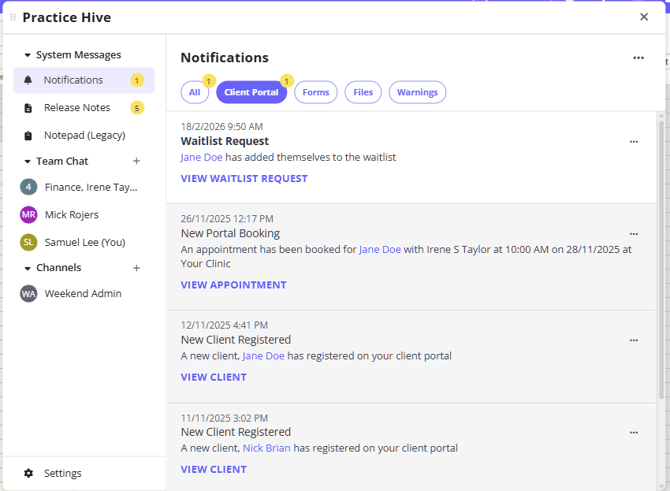Open the Notifications header three-dot menu

tap(638, 58)
